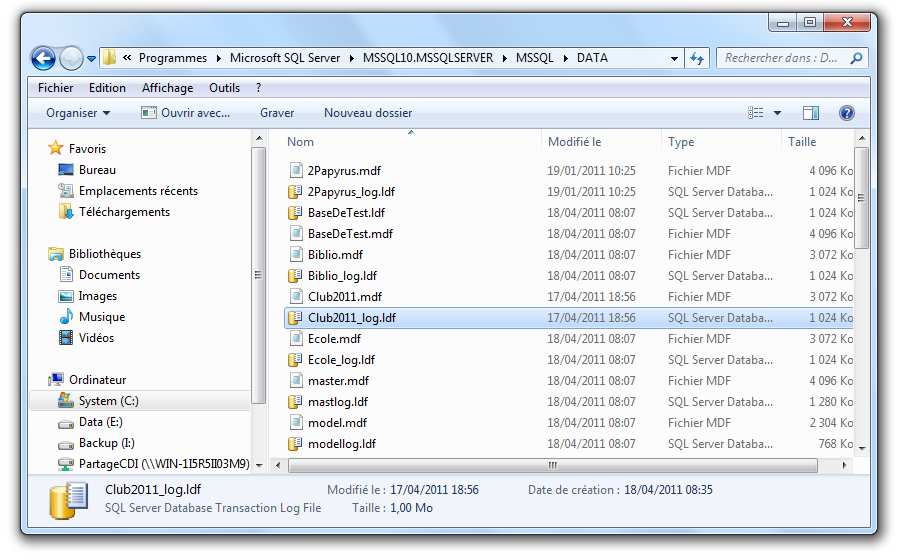Open the help question mark icon

pos(846,113)
